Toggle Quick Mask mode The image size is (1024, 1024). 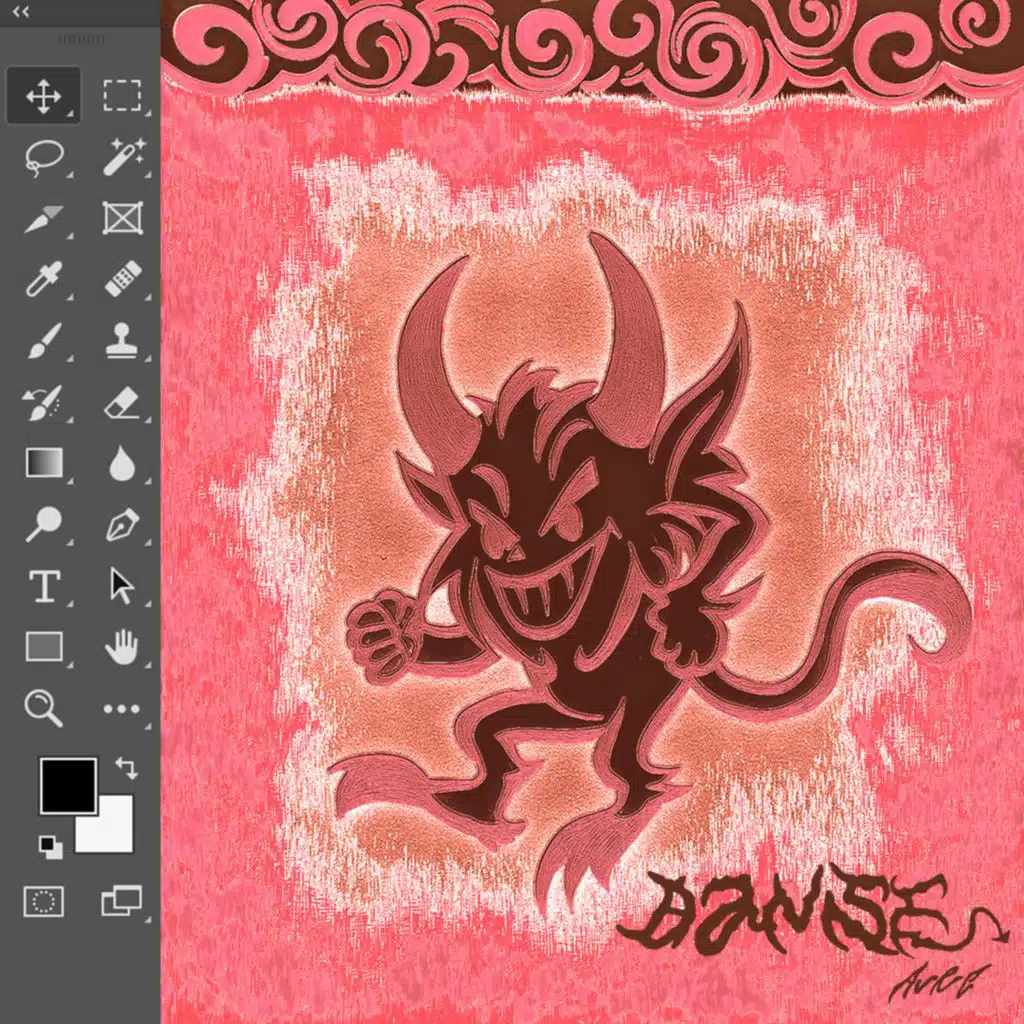tap(43, 901)
